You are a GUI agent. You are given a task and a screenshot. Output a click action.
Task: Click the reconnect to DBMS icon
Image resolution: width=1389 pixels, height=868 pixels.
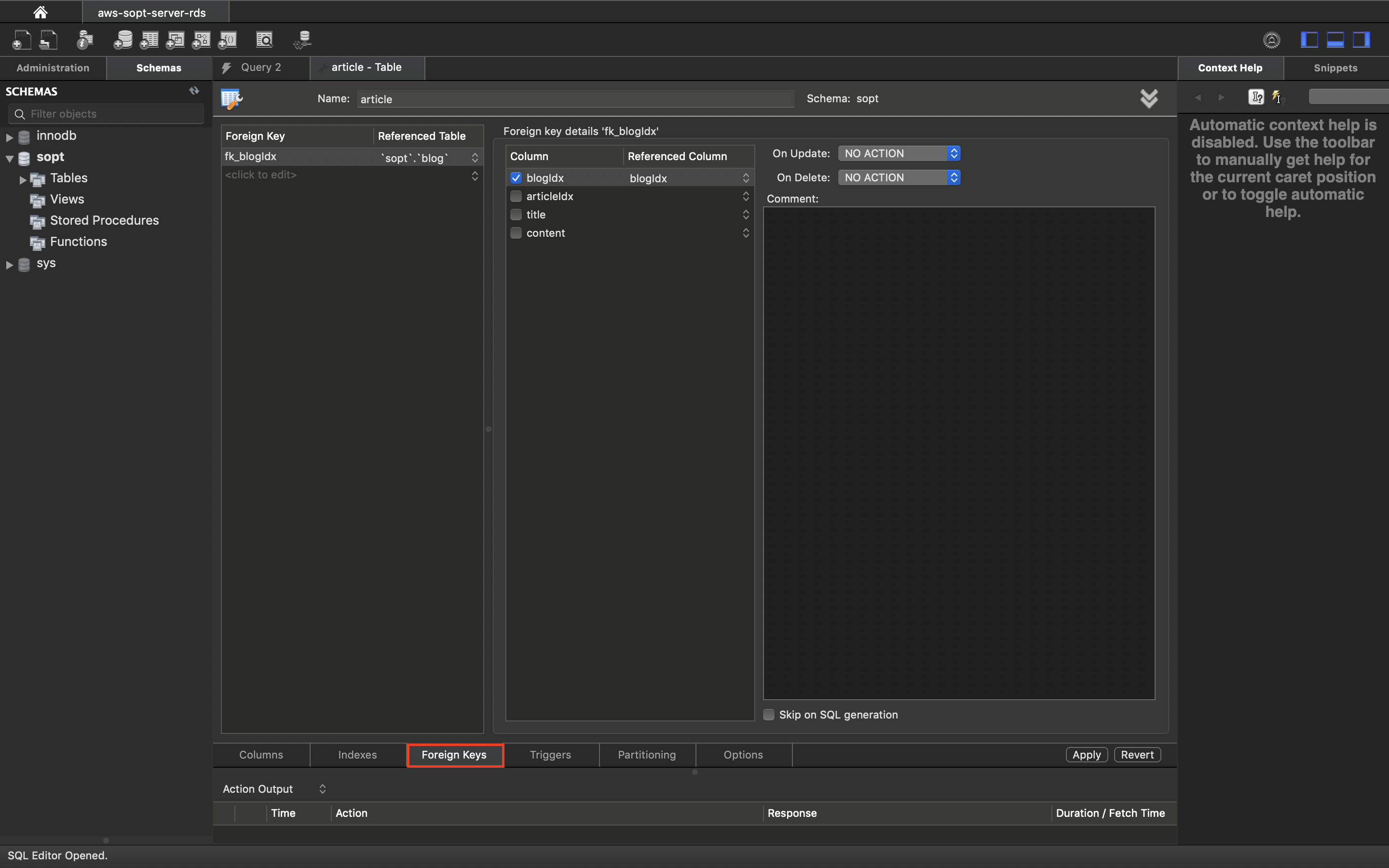[302, 40]
